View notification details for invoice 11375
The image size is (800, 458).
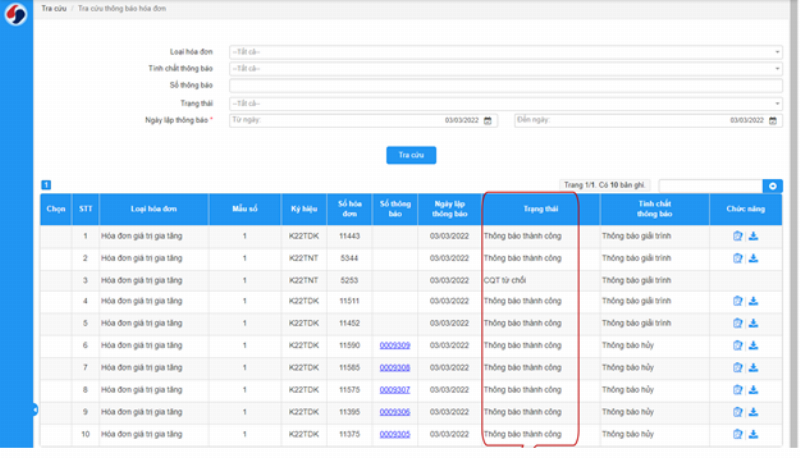tap(737, 434)
